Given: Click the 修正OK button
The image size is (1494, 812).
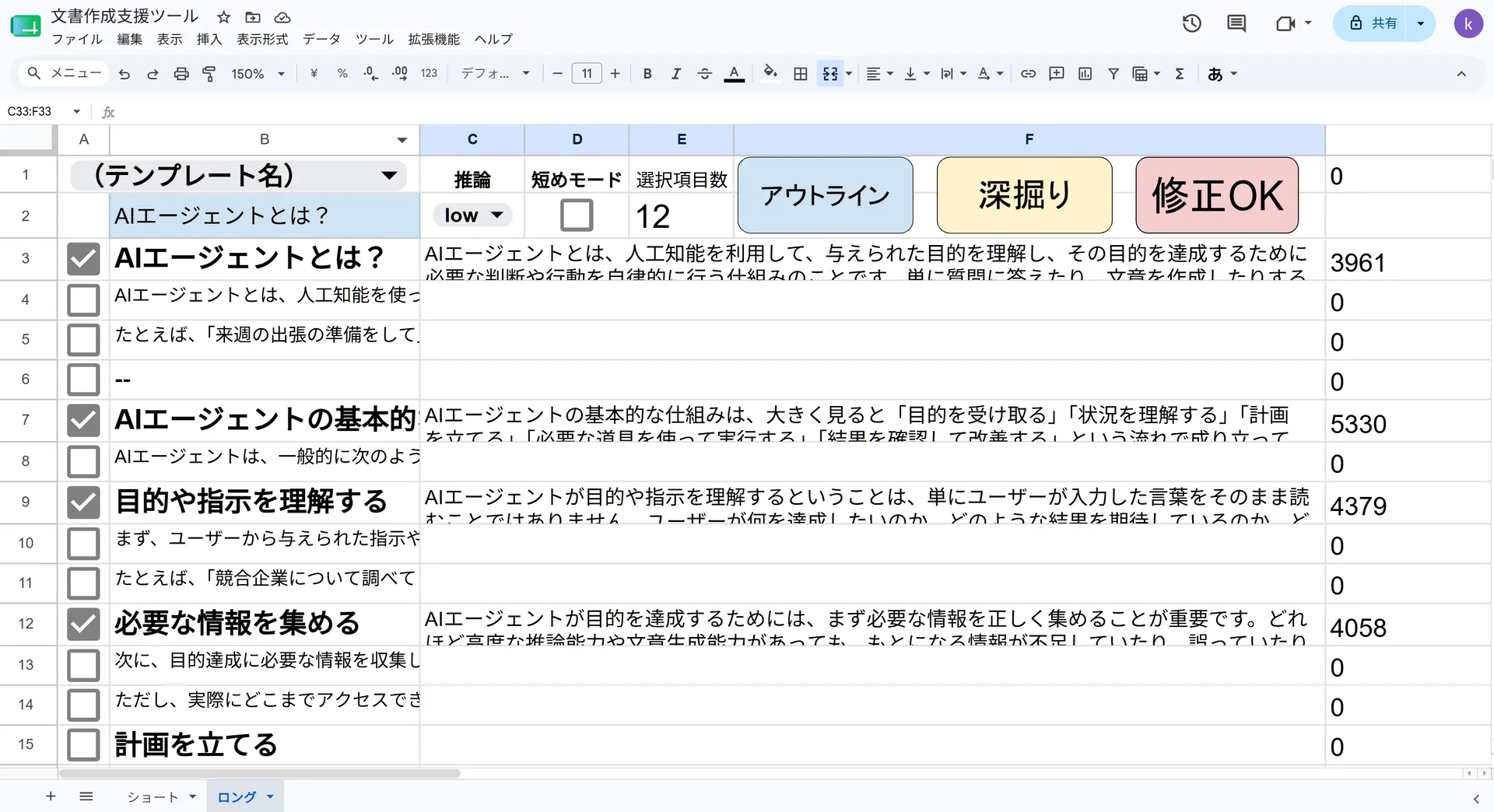Looking at the screenshot, I should pyautogui.click(x=1217, y=195).
